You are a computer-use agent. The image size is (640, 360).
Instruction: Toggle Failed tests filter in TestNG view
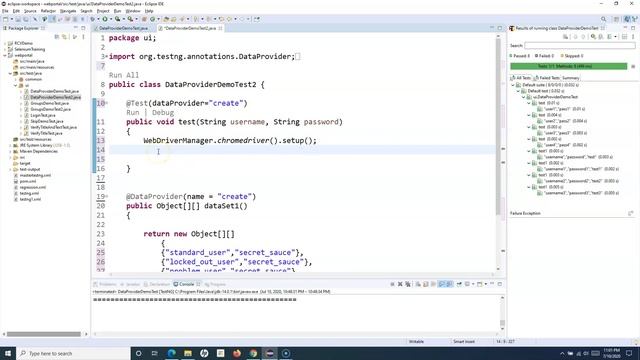pos(544,56)
